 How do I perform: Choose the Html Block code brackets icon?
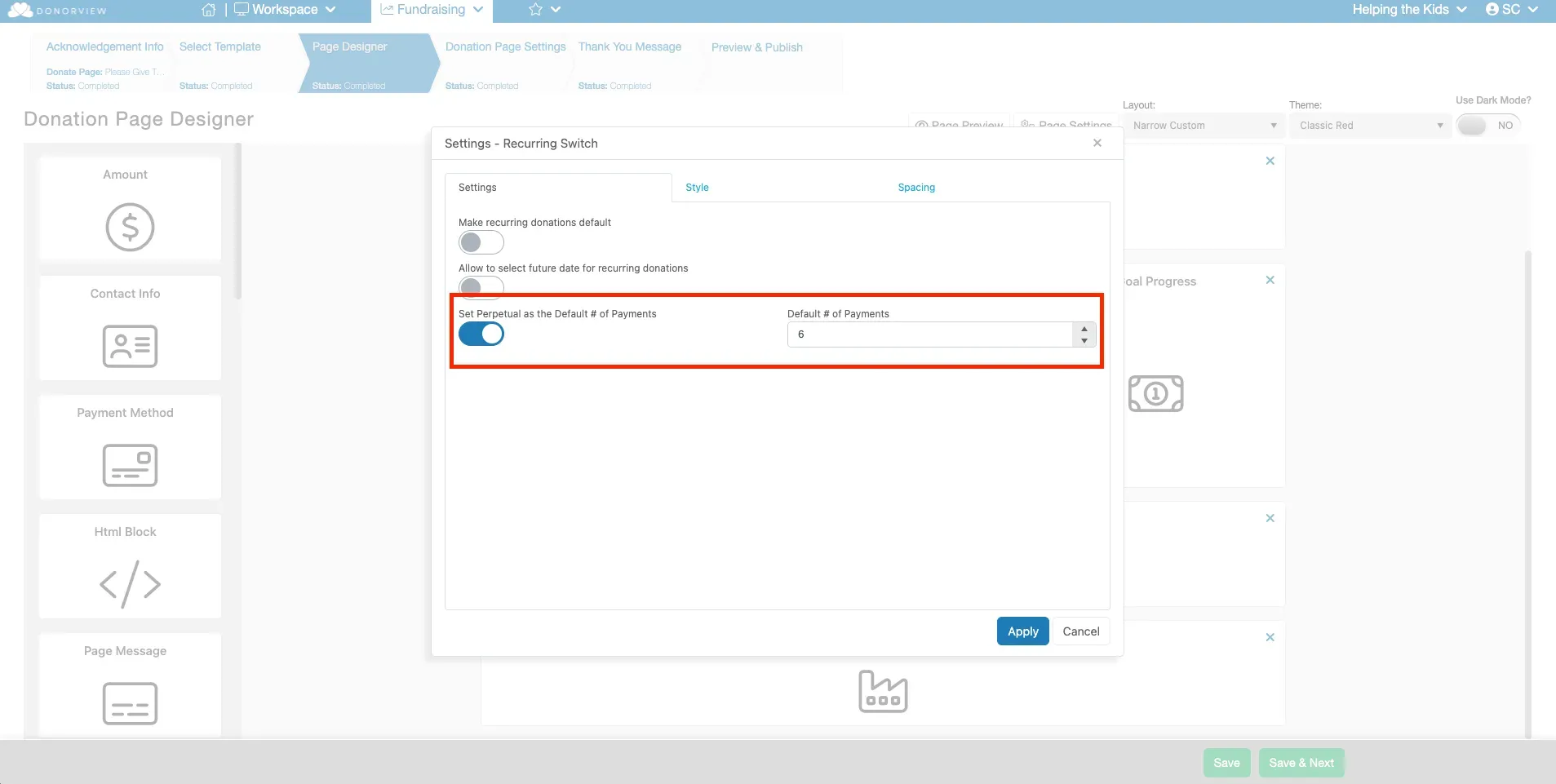coord(130,584)
